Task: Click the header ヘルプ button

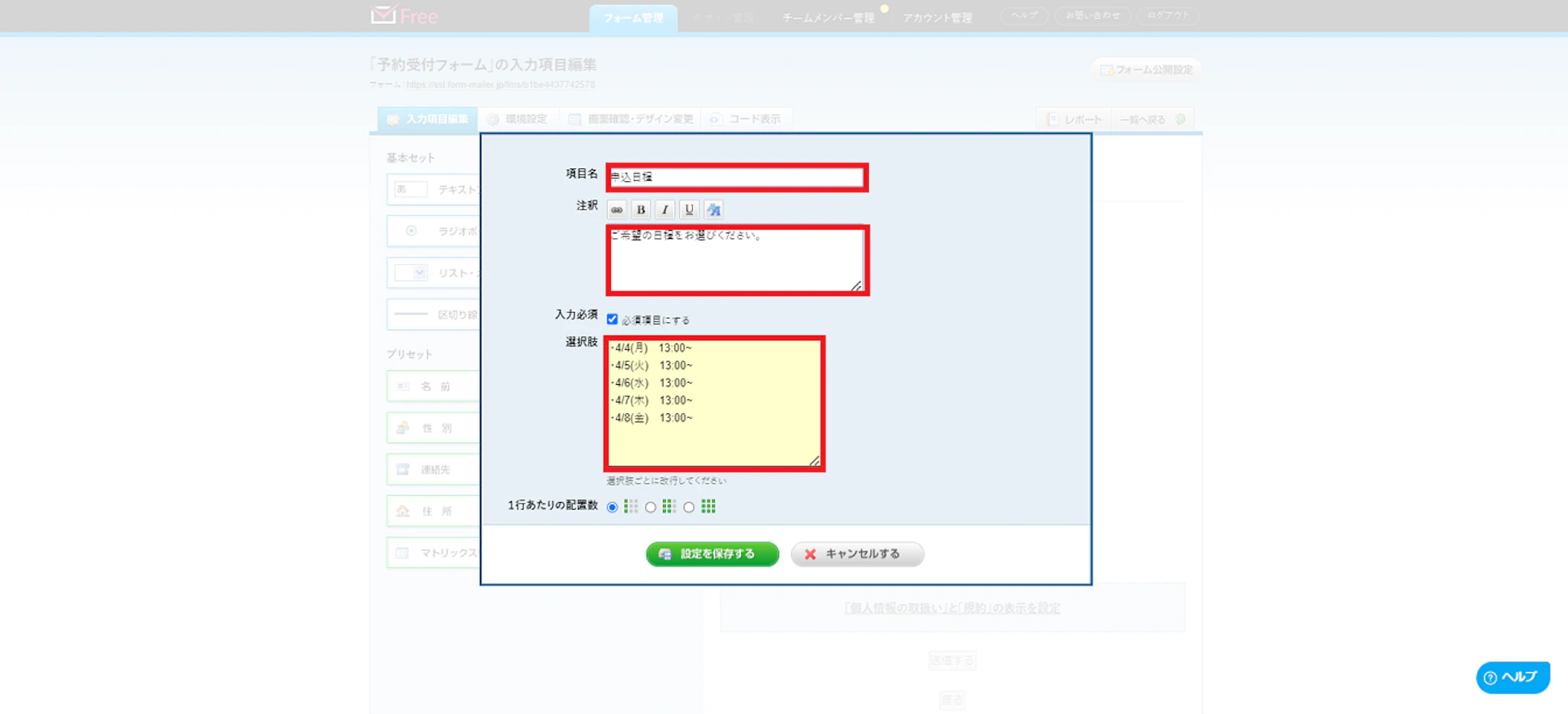Action: click(x=1024, y=15)
